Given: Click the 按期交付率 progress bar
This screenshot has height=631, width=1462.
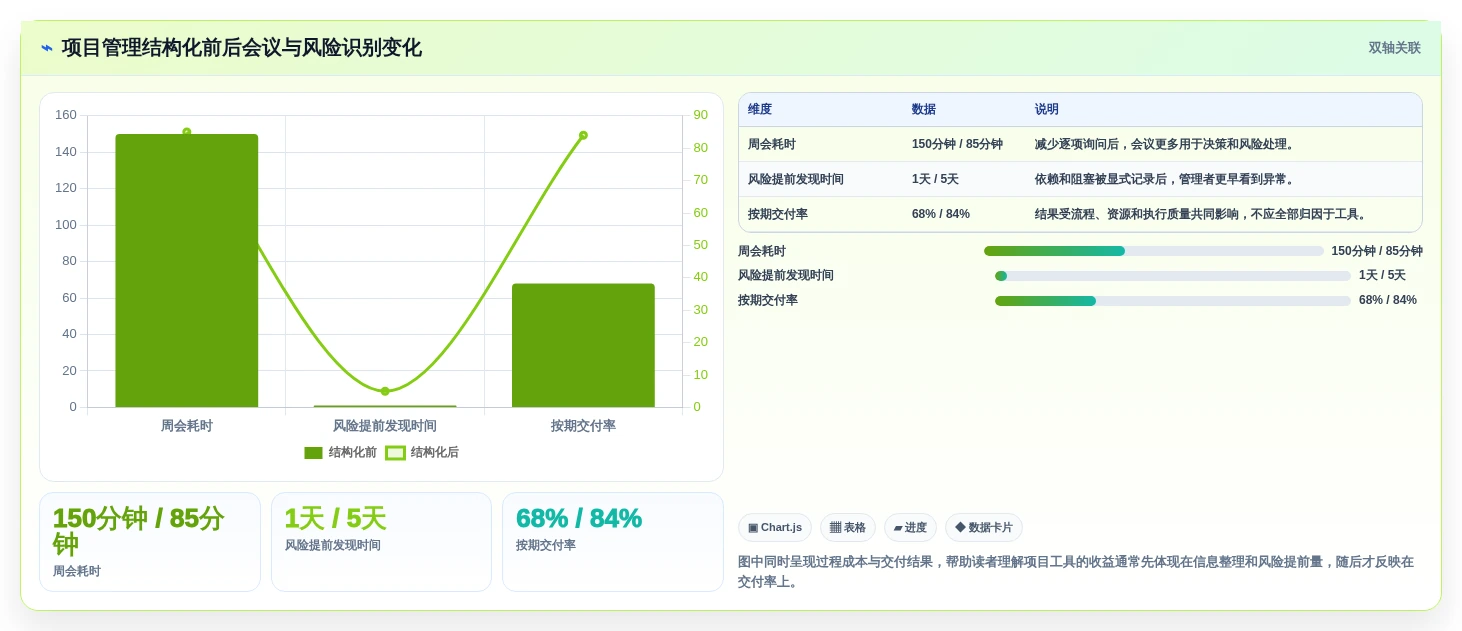Looking at the screenshot, I should [1172, 301].
